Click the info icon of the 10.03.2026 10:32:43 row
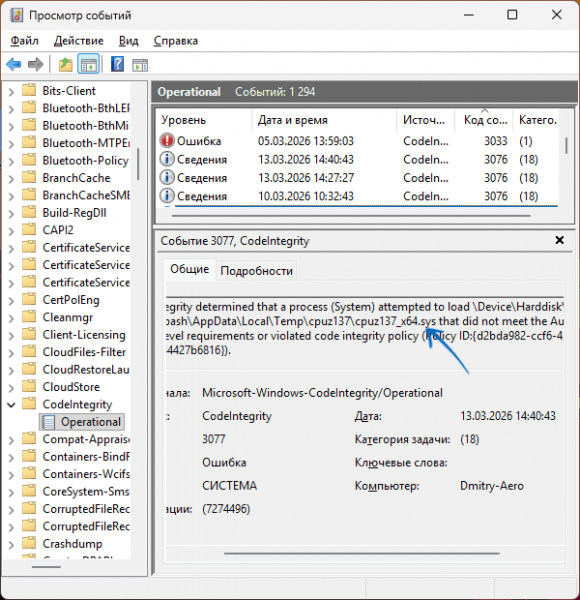The width and height of the screenshot is (580, 600). [x=167, y=196]
